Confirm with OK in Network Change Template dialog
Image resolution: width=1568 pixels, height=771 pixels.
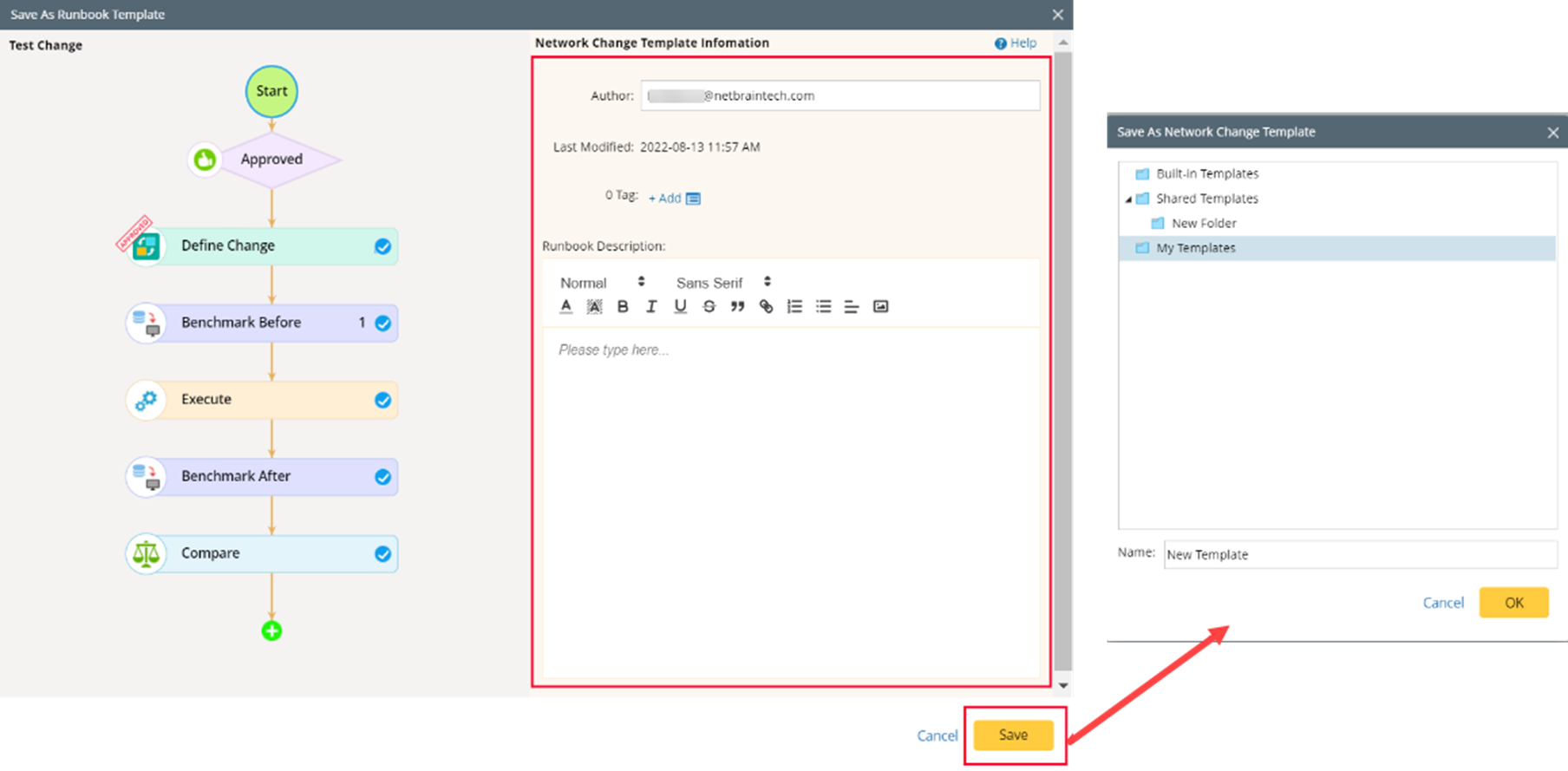1514,603
